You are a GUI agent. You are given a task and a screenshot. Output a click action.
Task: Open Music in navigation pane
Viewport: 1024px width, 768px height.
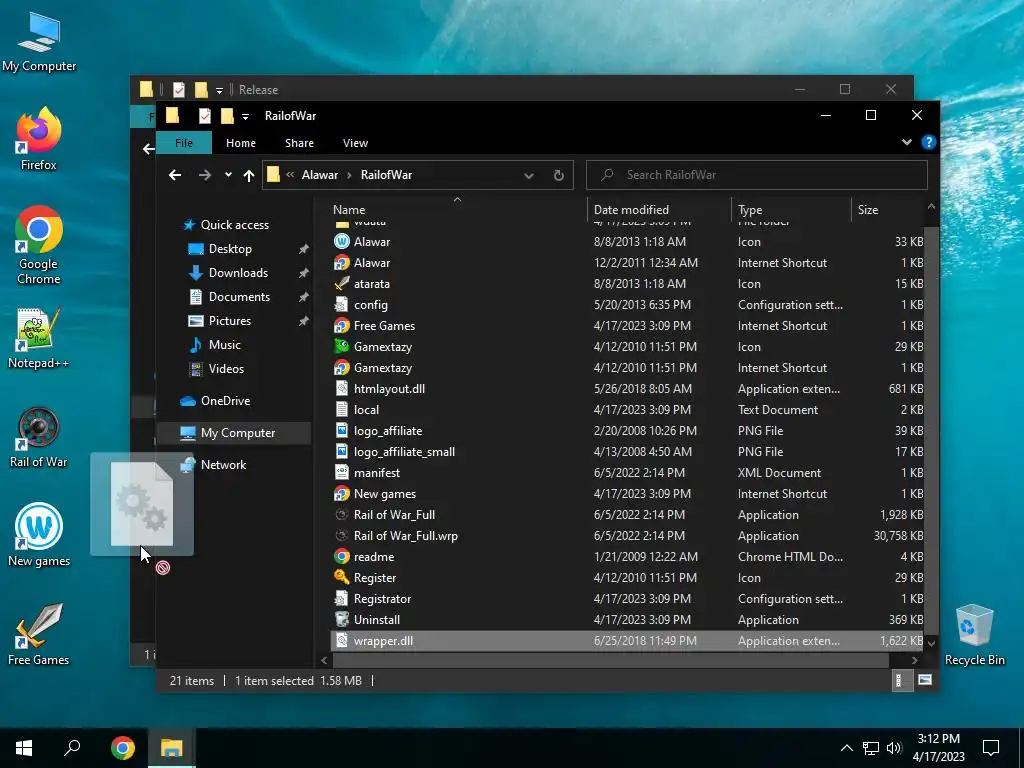pyautogui.click(x=225, y=345)
